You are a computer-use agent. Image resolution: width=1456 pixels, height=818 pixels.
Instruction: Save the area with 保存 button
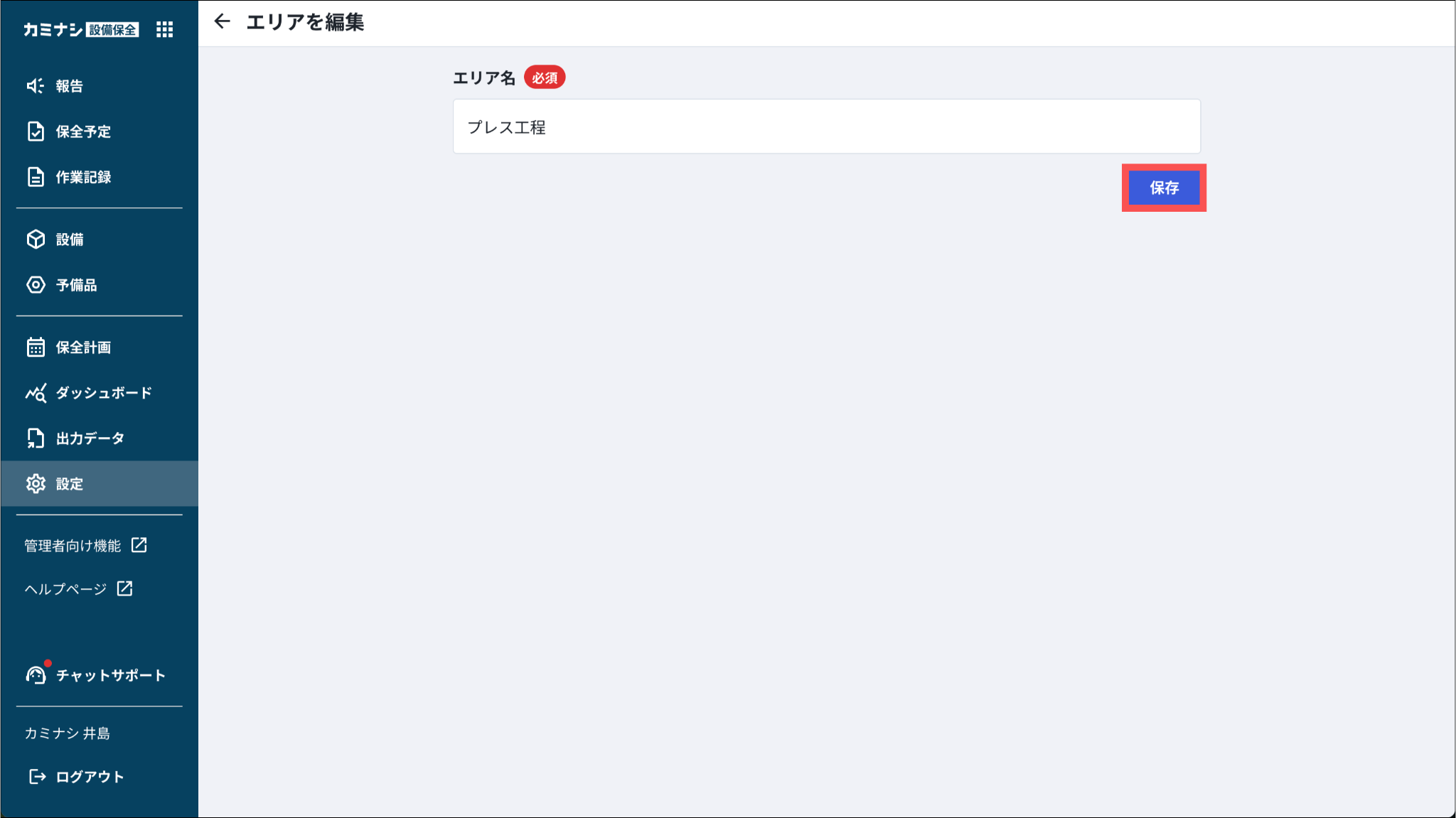click(x=1164, y=188)
